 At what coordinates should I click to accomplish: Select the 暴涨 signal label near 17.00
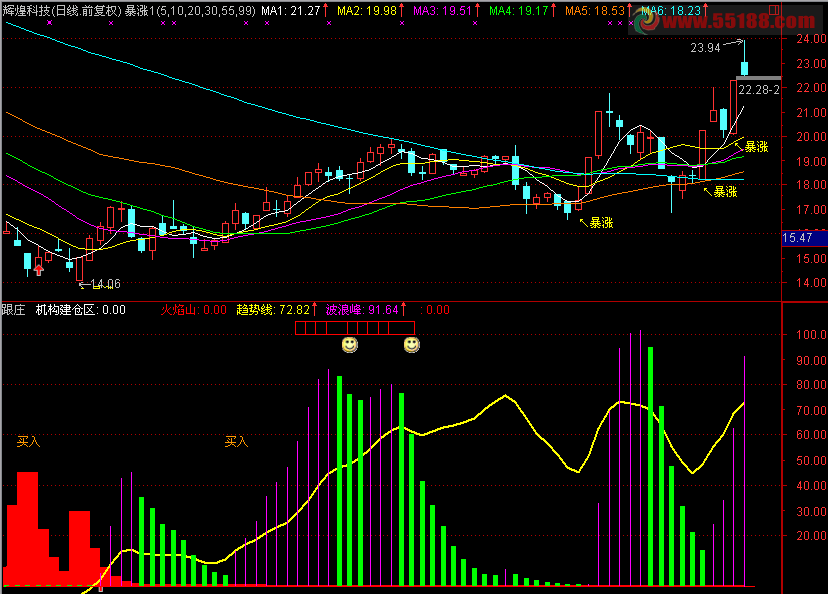point(601,223)
